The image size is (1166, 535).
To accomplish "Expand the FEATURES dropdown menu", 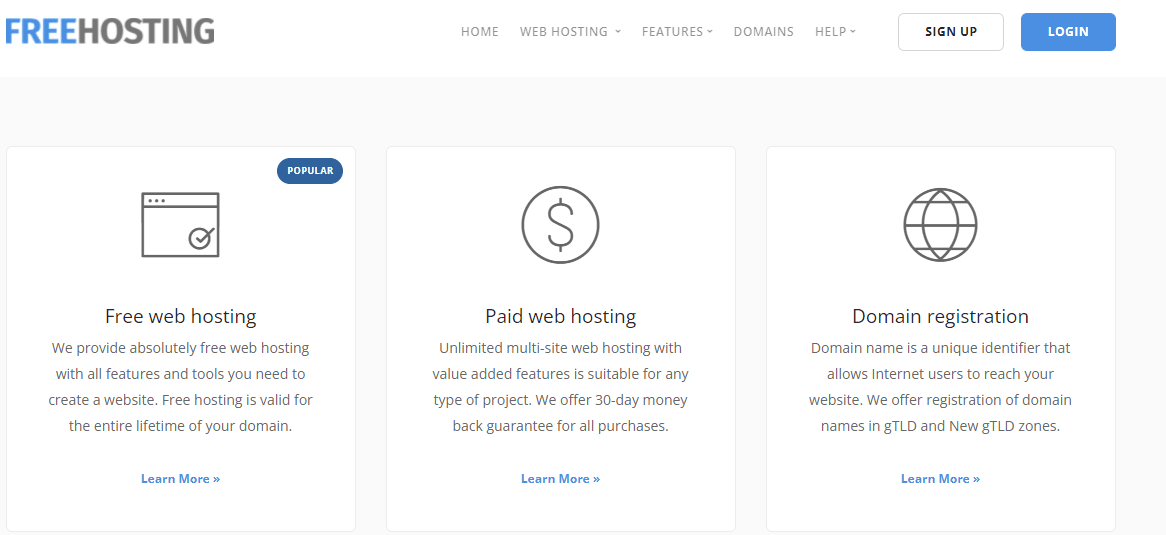I will (677, 32).
